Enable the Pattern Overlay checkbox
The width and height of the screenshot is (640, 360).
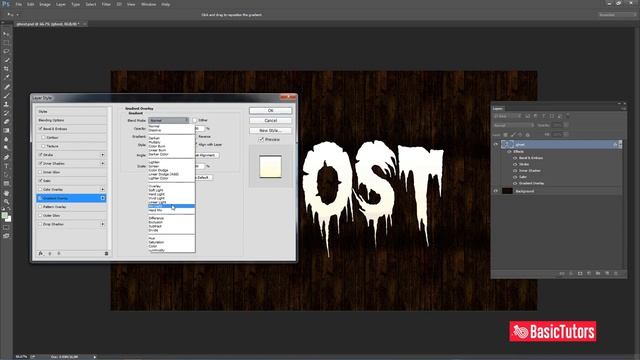click(x=40, y=207)
